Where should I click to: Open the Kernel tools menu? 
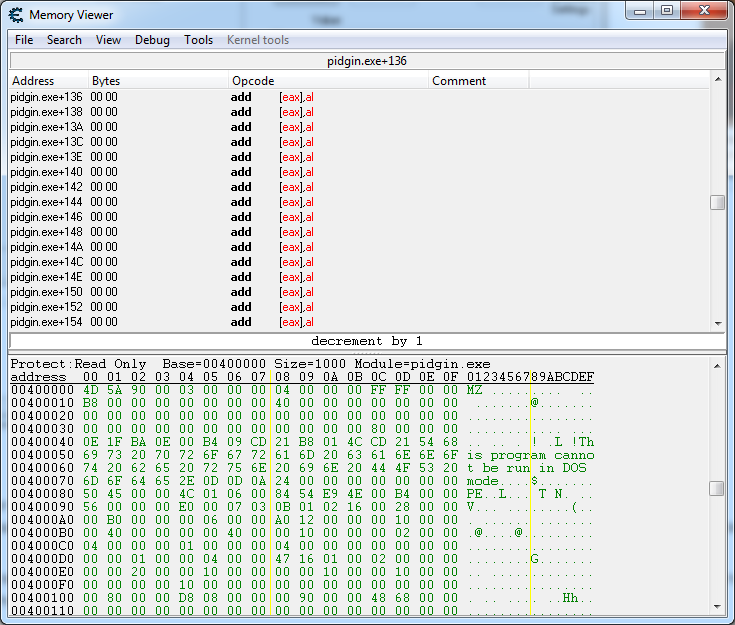click(258, 40)
